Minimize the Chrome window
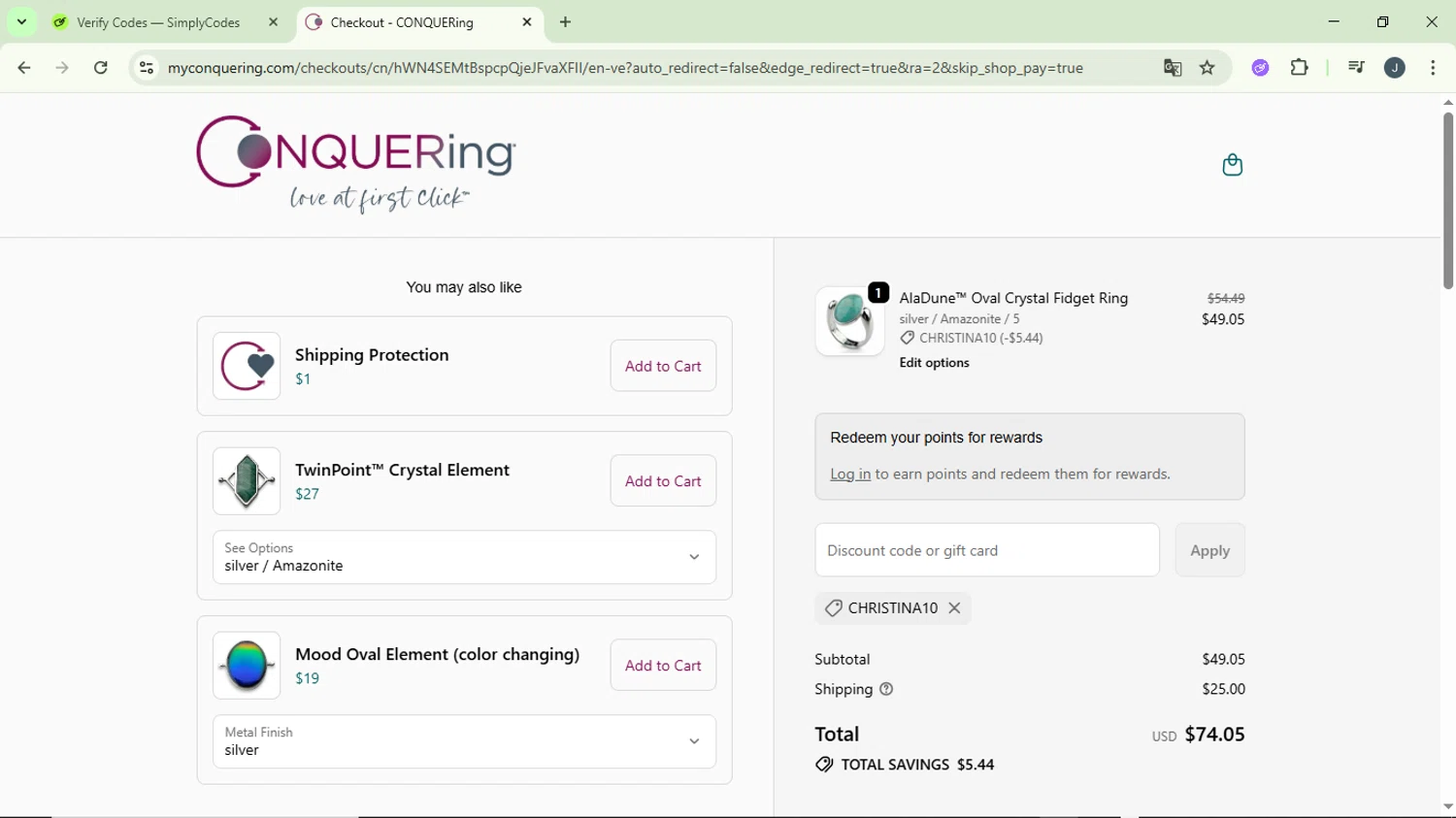Screen dimensions: 1456x818 (1334, 21)
